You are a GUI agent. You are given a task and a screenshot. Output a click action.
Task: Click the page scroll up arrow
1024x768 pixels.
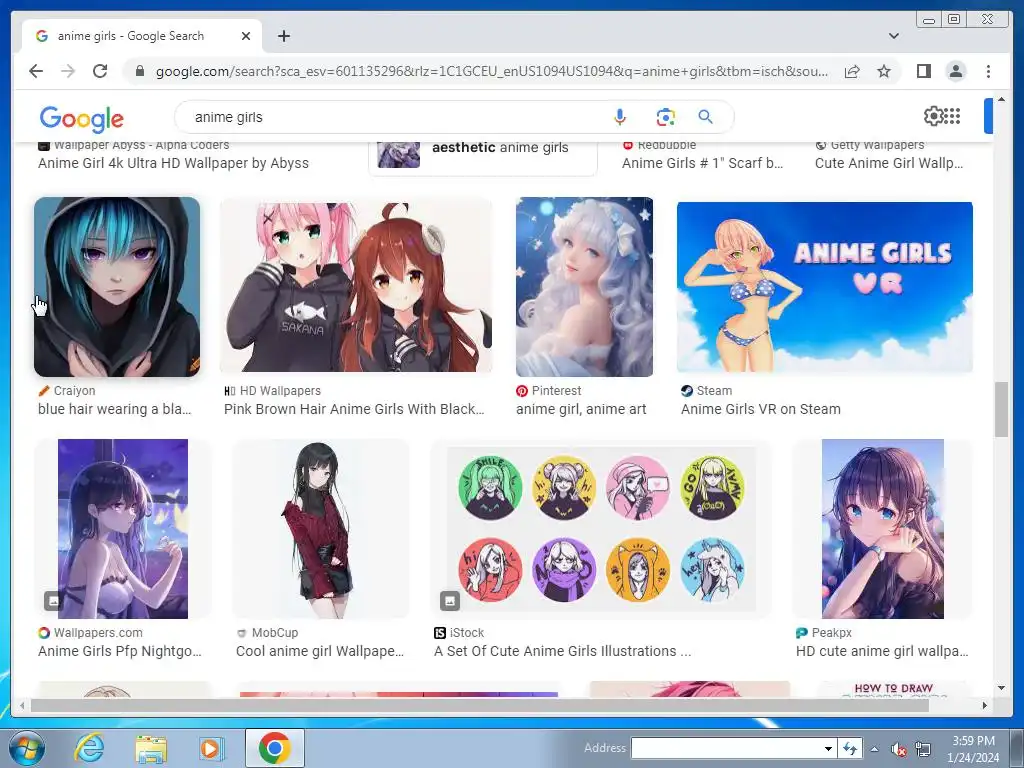(x=1001, y=99)
